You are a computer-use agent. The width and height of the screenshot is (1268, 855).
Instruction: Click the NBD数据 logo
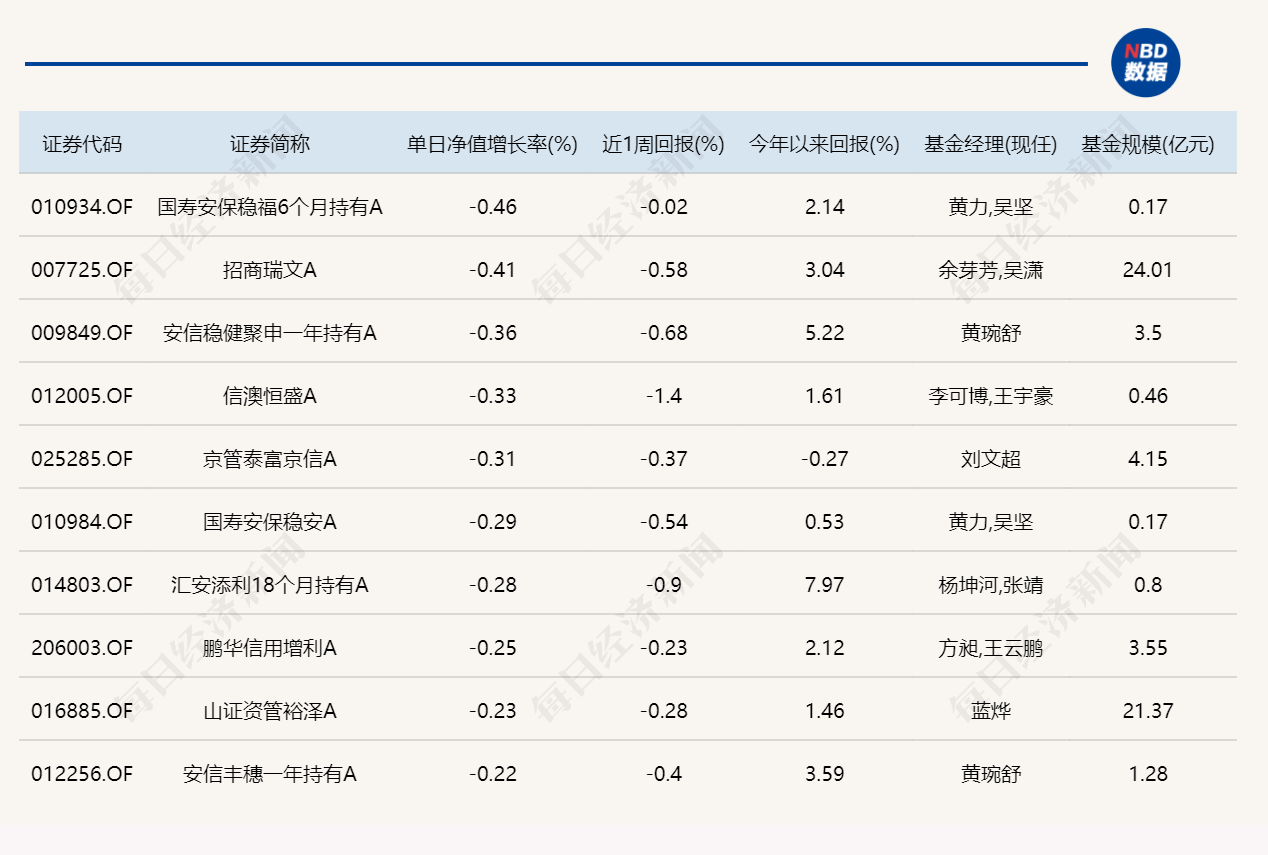pyautogui.click(x=1145, y=63)
